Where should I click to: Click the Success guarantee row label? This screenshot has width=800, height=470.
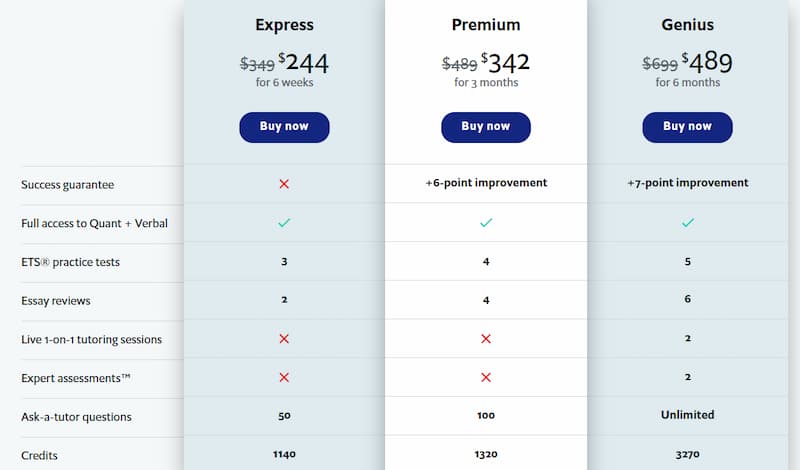coord(67,185)
